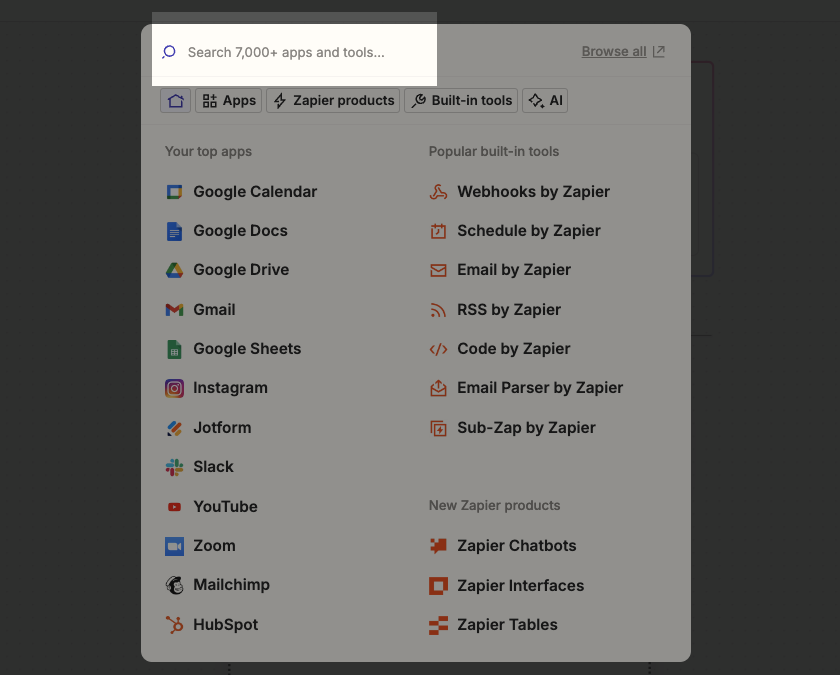This screenshot has height=675, width=840.
Task: Choose Google Calendar from top apps
Action: (255, 192)
